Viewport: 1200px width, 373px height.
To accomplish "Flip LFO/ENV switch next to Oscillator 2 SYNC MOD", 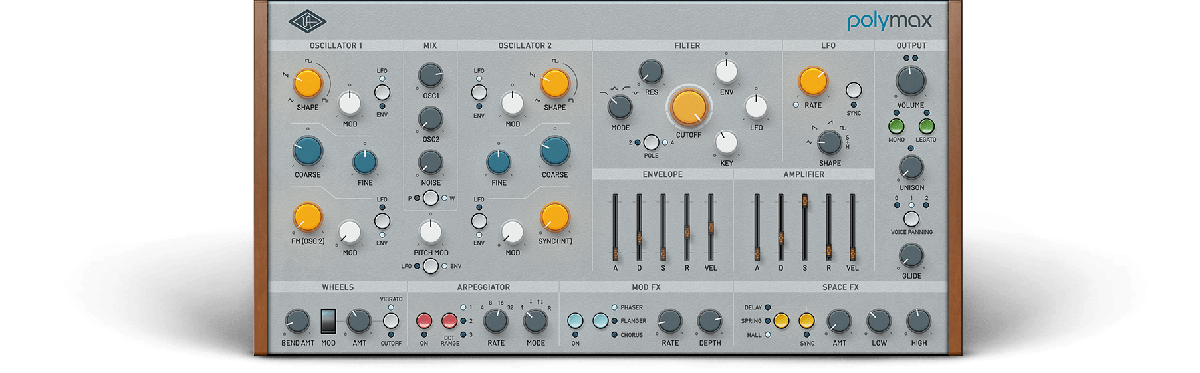I will click(479, 221).
